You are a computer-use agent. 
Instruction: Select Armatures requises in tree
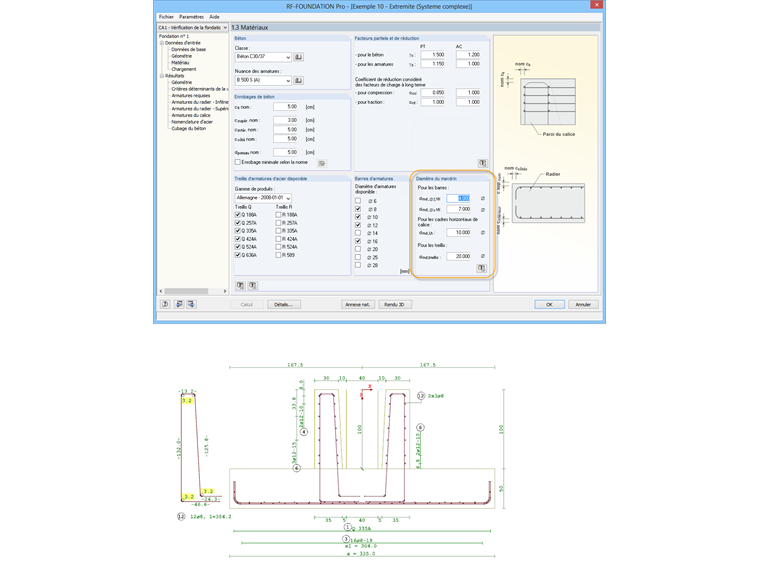coord(191,95)
